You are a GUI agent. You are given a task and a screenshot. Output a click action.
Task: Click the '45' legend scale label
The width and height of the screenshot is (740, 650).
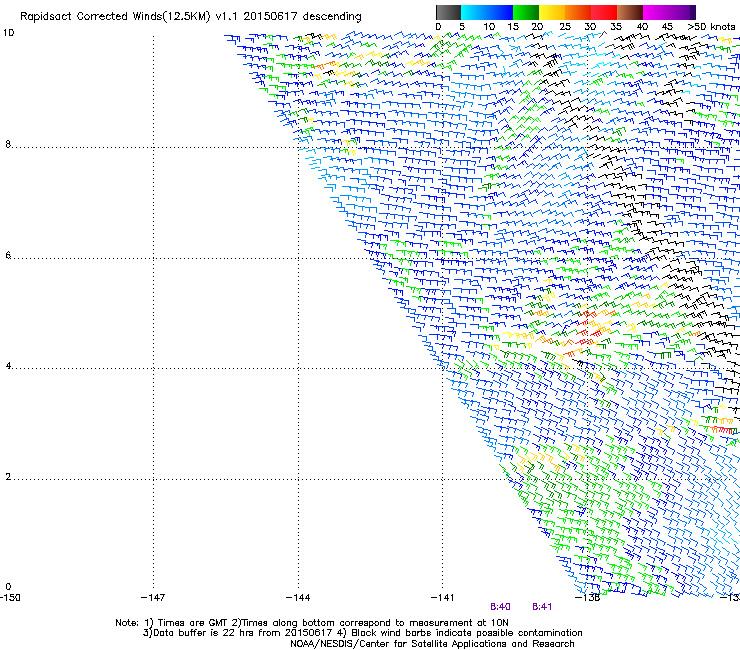pyautogui.click(x=667, y=27)
